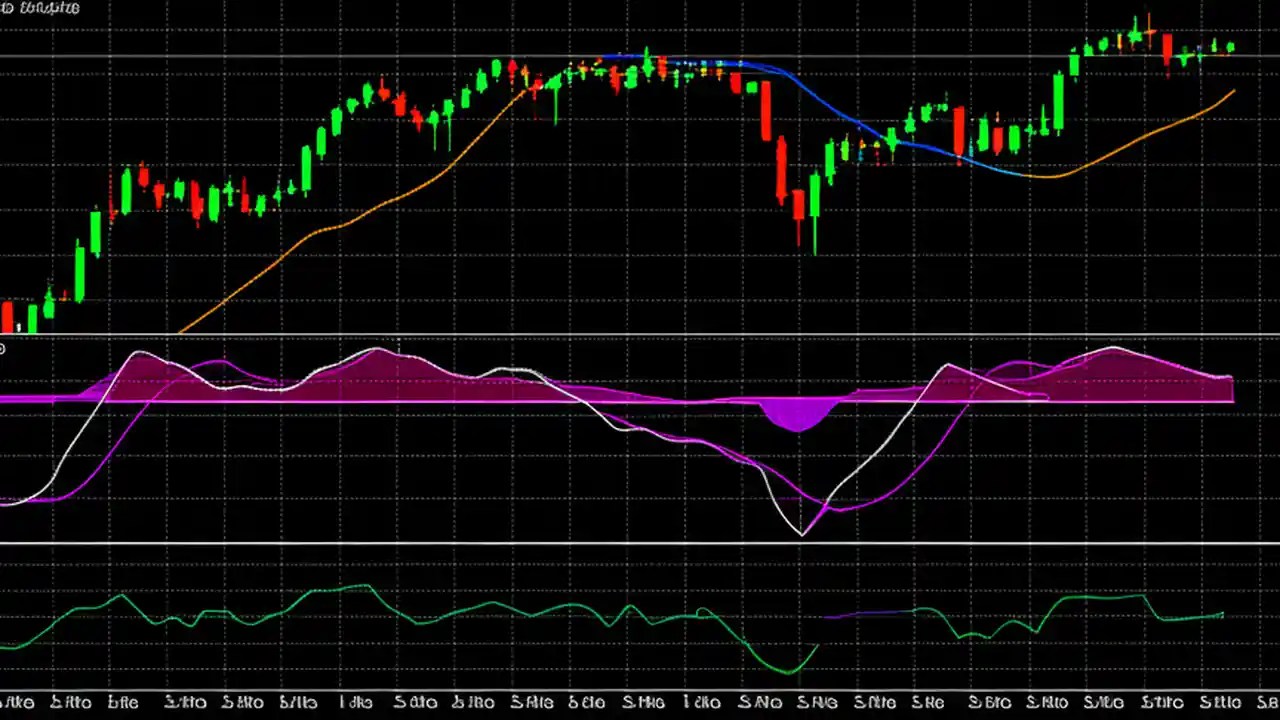Expand the separator above the bottom indicator pane
This screenshot has height=720, width=1280.
point(640,543)
